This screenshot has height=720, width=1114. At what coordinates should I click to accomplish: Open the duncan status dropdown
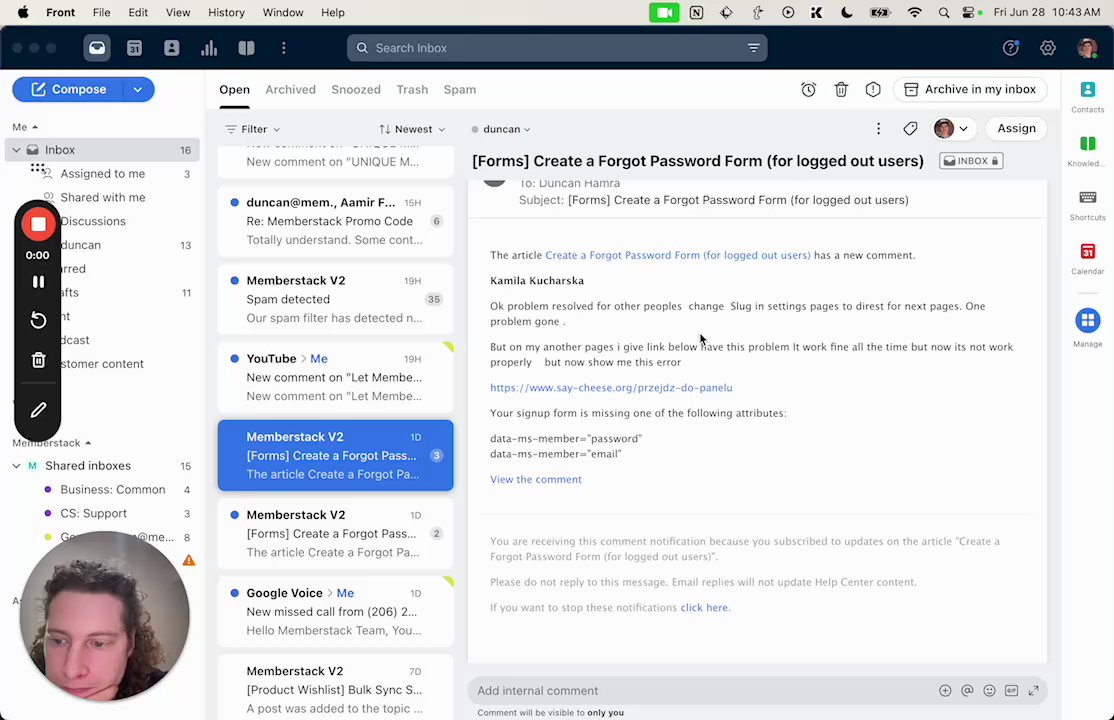click(x=501, y=129)
